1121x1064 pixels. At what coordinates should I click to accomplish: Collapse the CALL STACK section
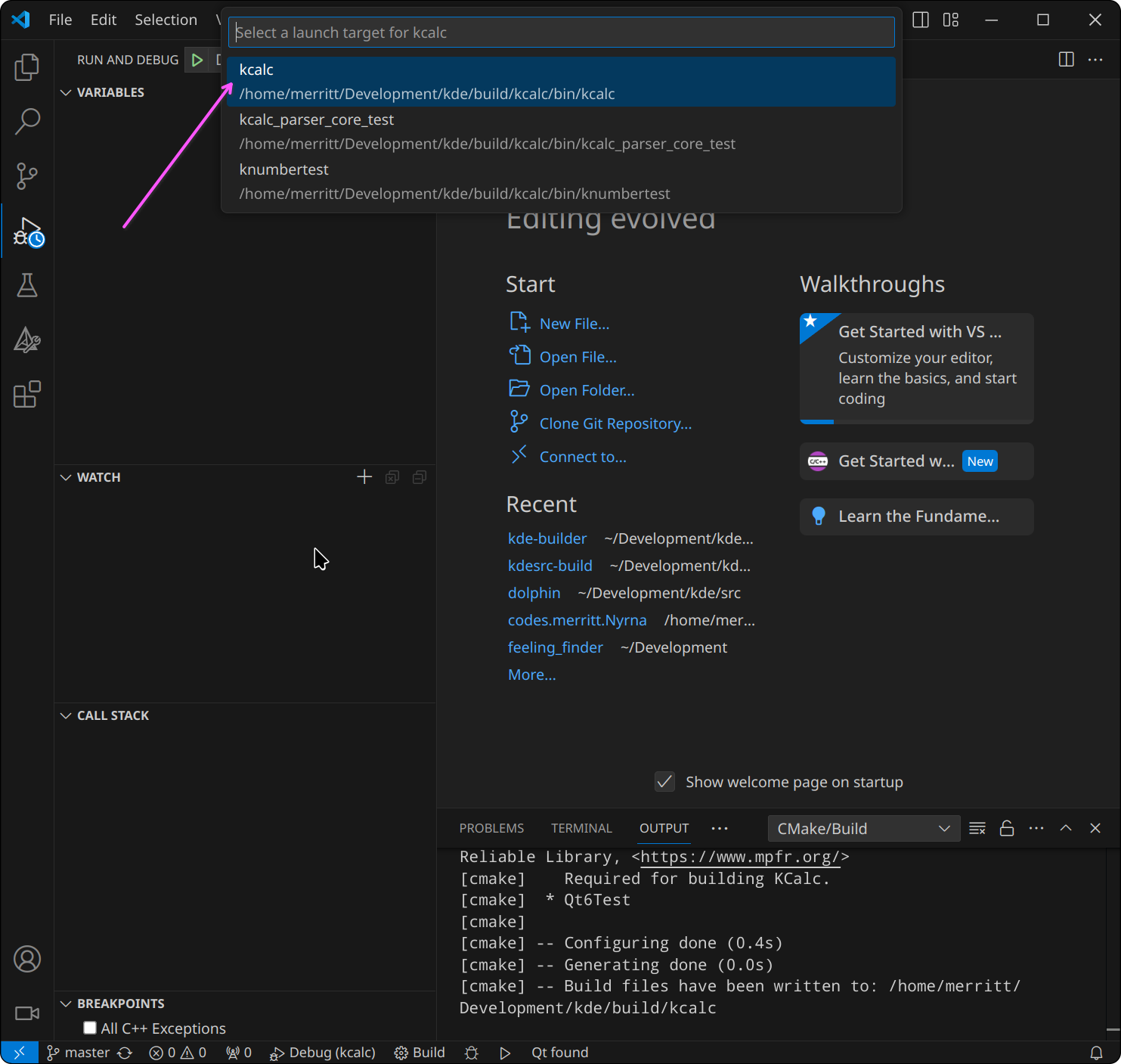tap(66, 715)
